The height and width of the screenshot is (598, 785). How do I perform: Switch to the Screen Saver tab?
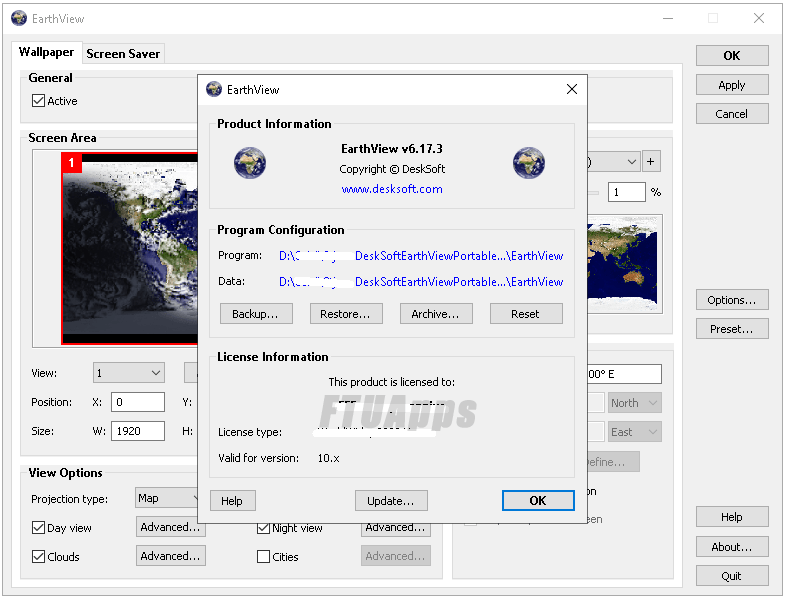click(x=123, y=54)
